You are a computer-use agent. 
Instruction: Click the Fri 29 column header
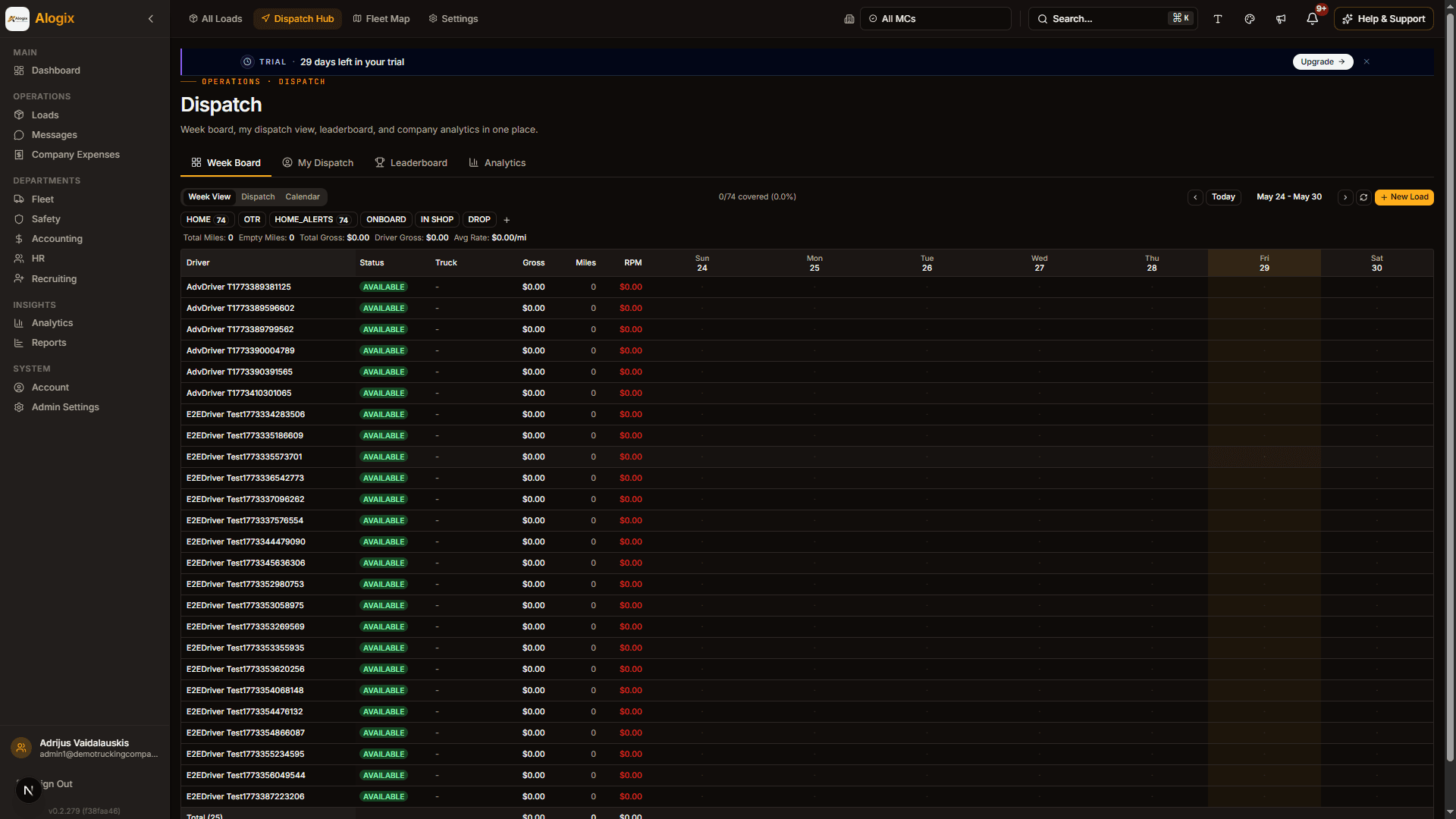click(x=1264, y=263)
